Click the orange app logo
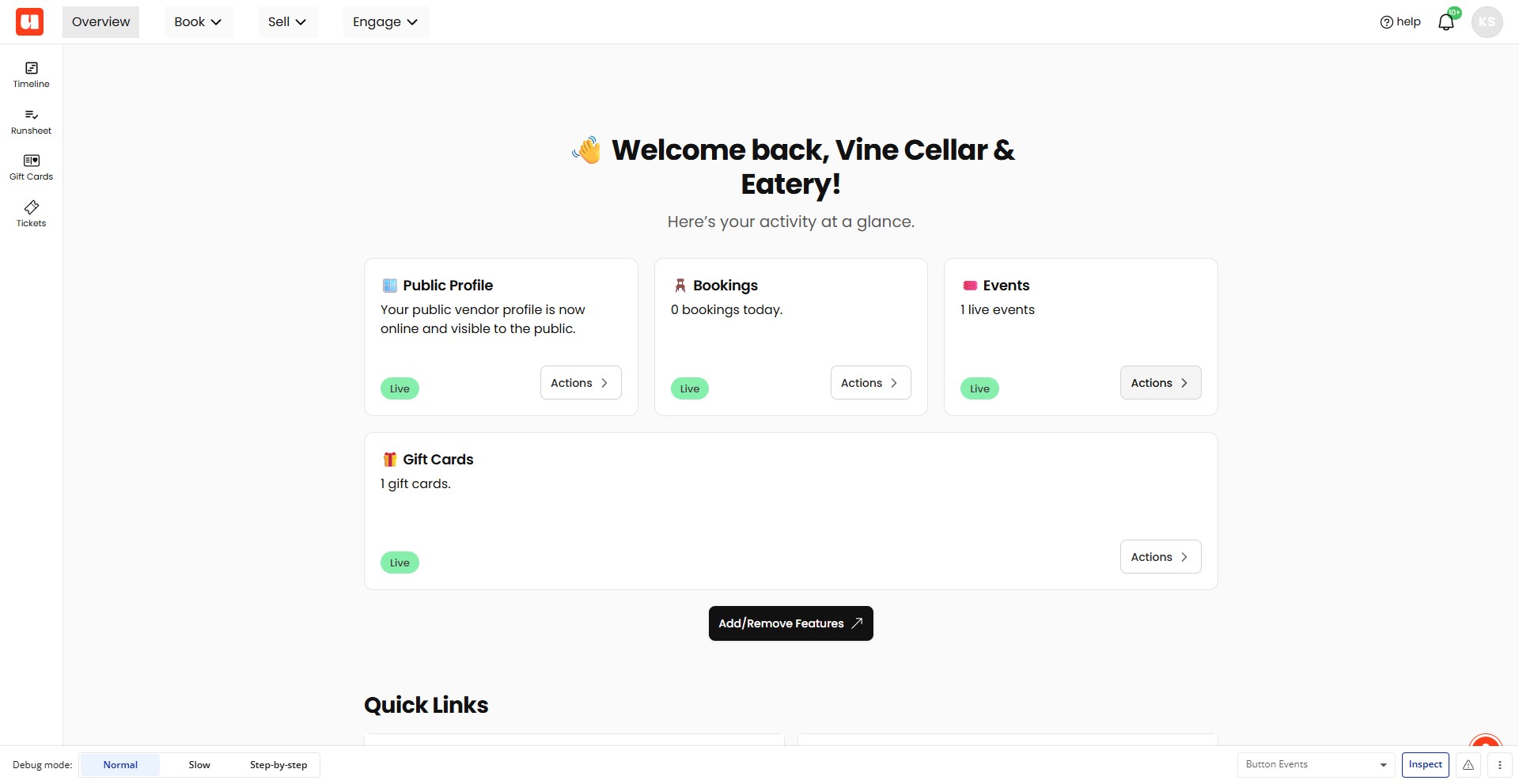1519x784 pixels. coord(30,22)
